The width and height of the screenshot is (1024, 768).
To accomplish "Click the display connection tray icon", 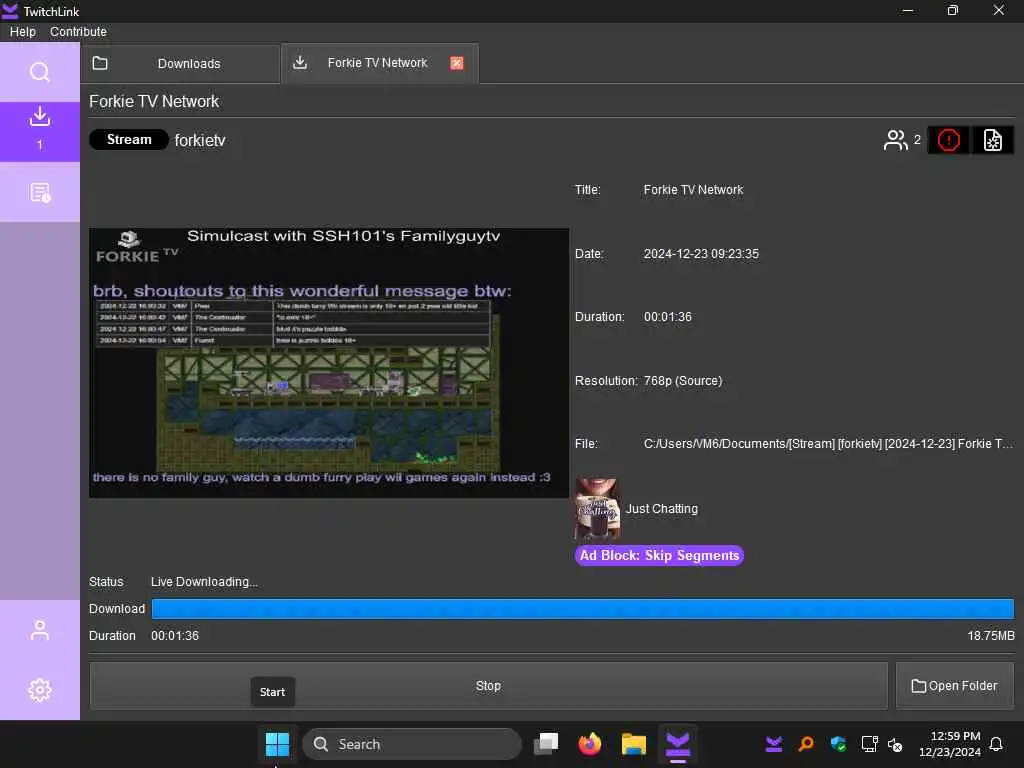I will pyautogui.click(x=869, y=744).
